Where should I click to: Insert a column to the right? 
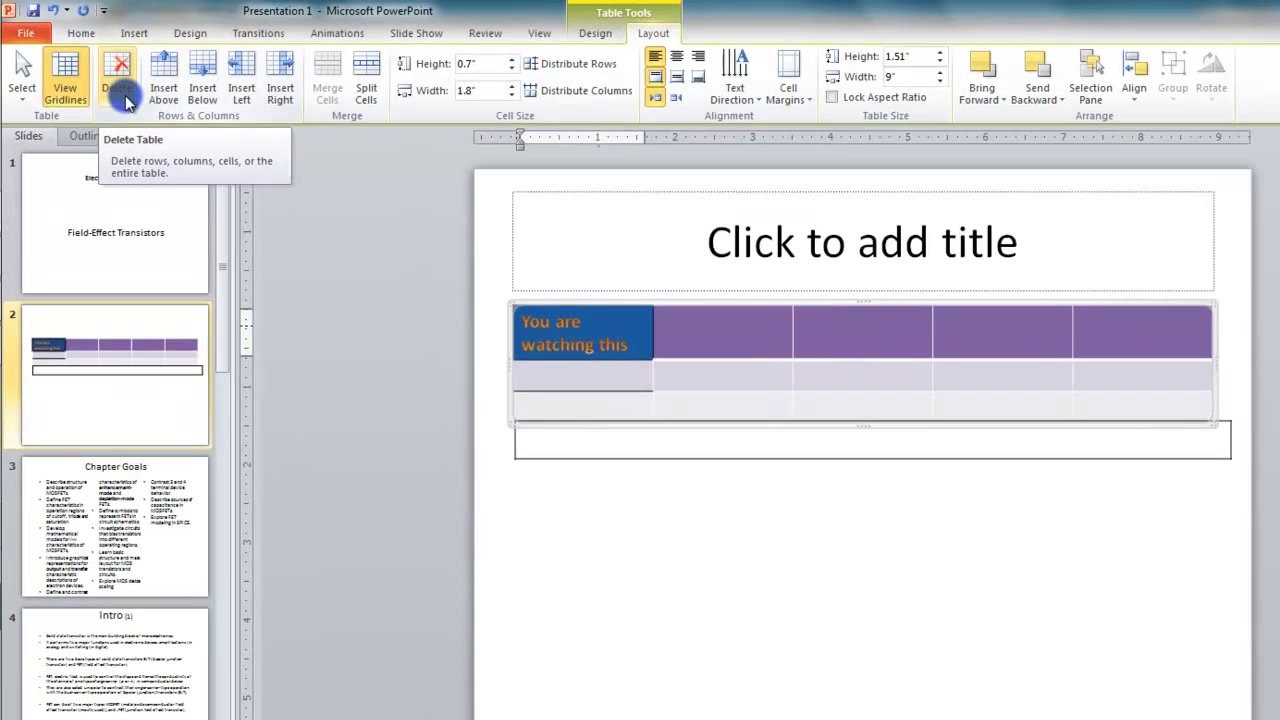tap(280, 78)
